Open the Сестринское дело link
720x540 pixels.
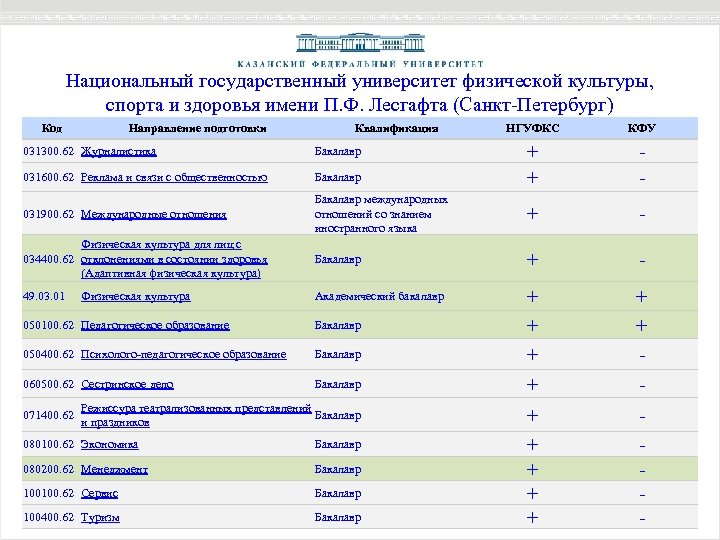click(x=127, y=384)
